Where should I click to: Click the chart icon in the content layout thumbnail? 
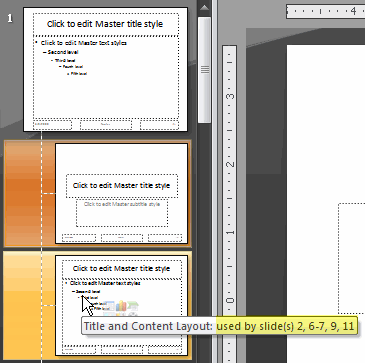tap(121, 306)
